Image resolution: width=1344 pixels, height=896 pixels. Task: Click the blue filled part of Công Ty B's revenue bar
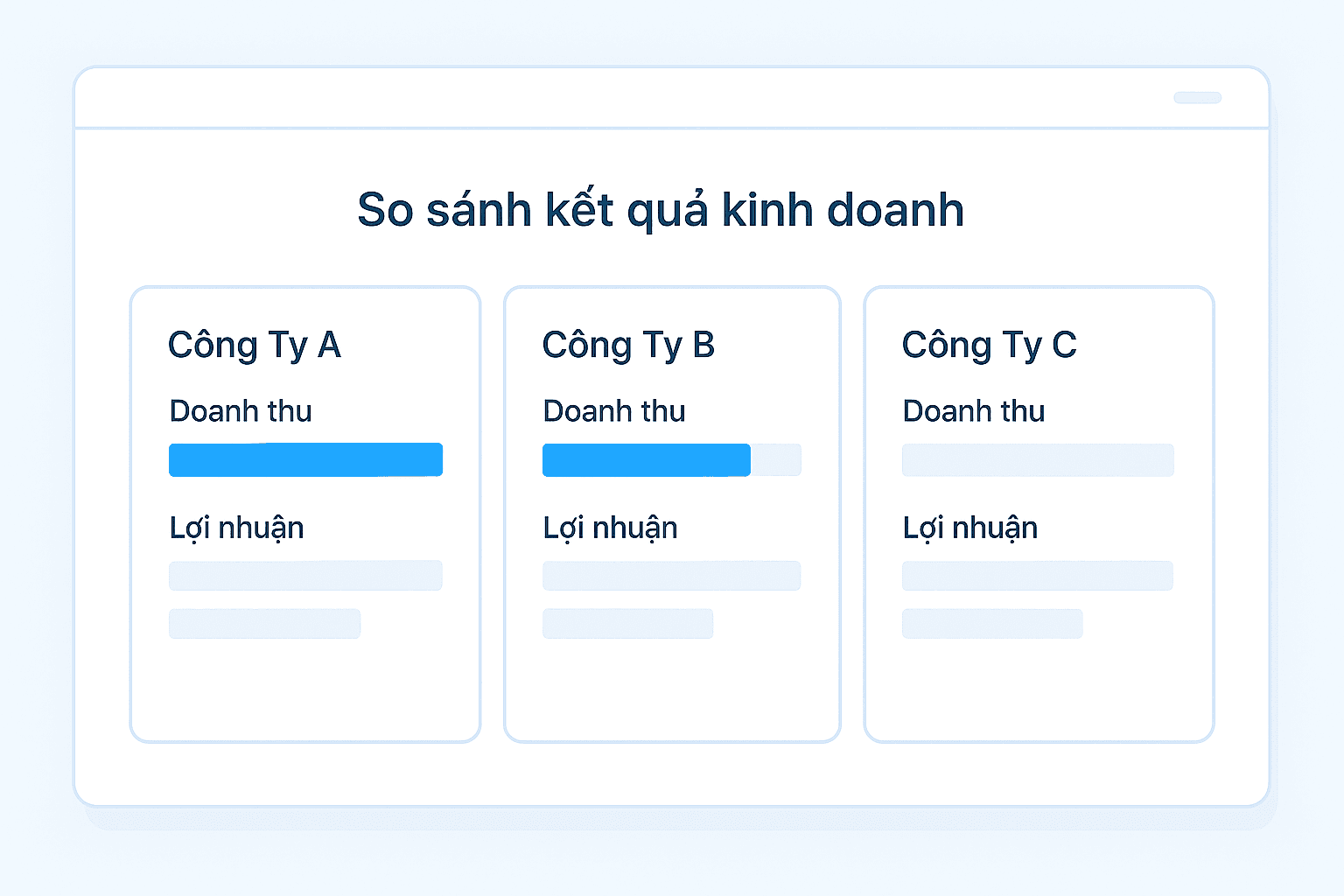(x=646, y=460)
